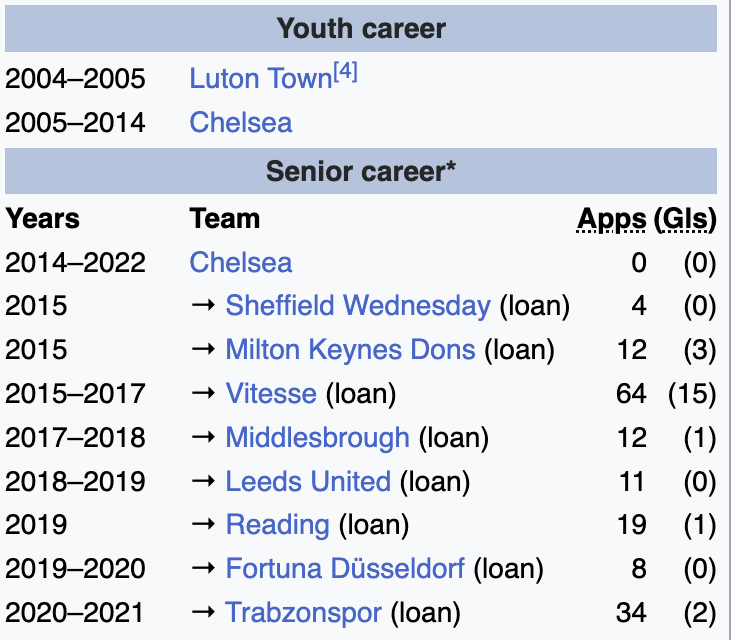
Task: Click the Years column heading
Action: pos(42,219)
